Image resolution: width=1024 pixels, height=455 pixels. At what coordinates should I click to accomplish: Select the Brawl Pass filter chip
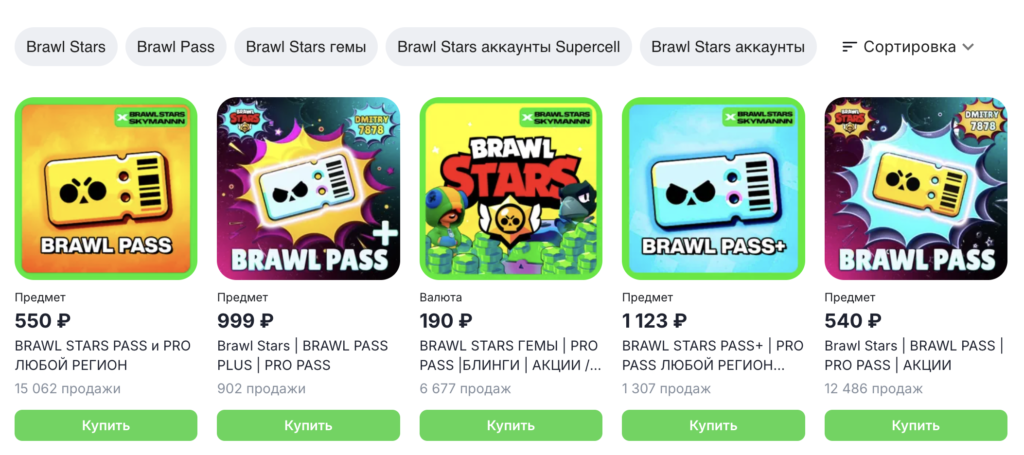click(176, 47)
